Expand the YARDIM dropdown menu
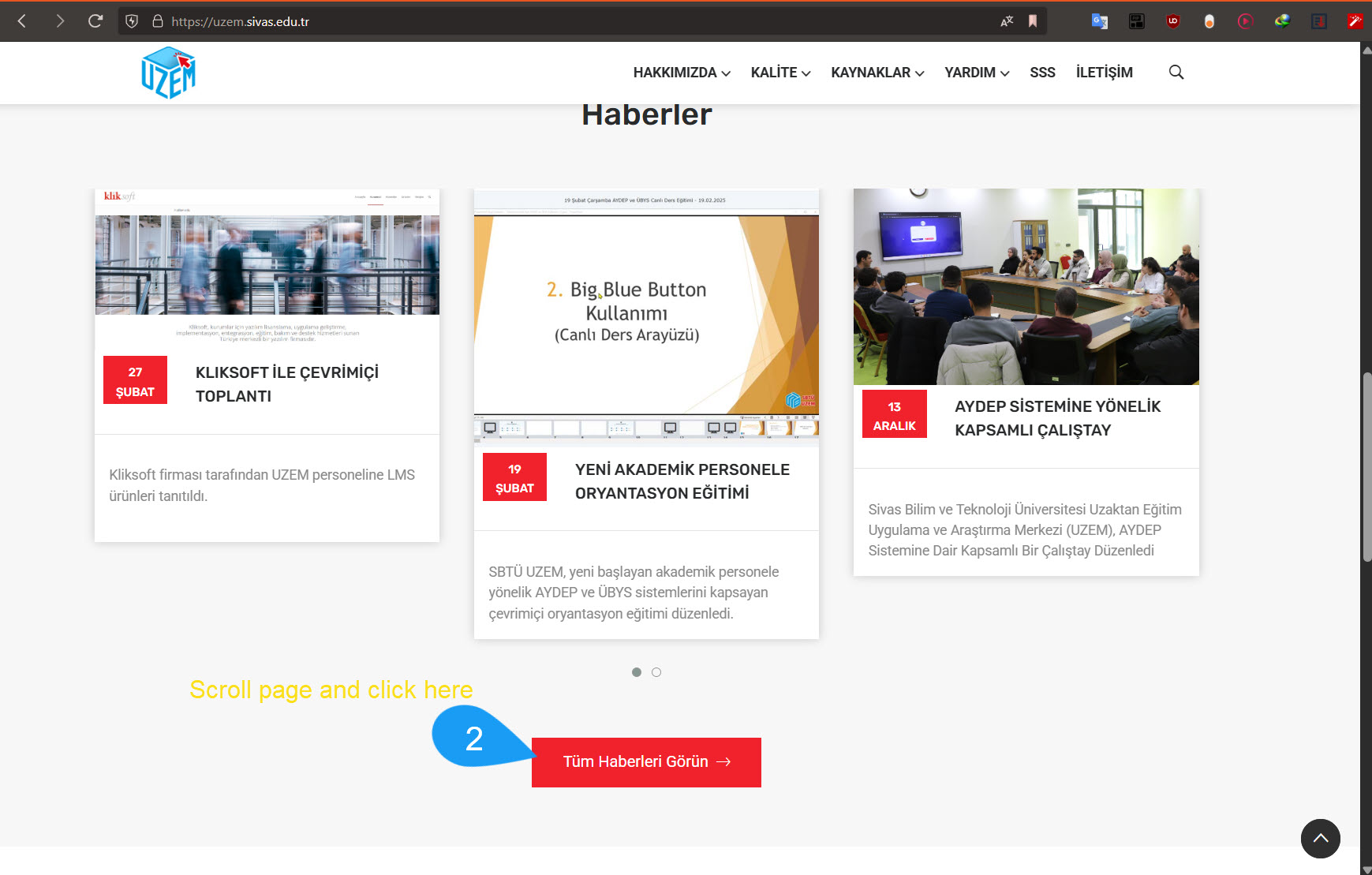The image size is (1372, 875). click(x=977, y=73)
